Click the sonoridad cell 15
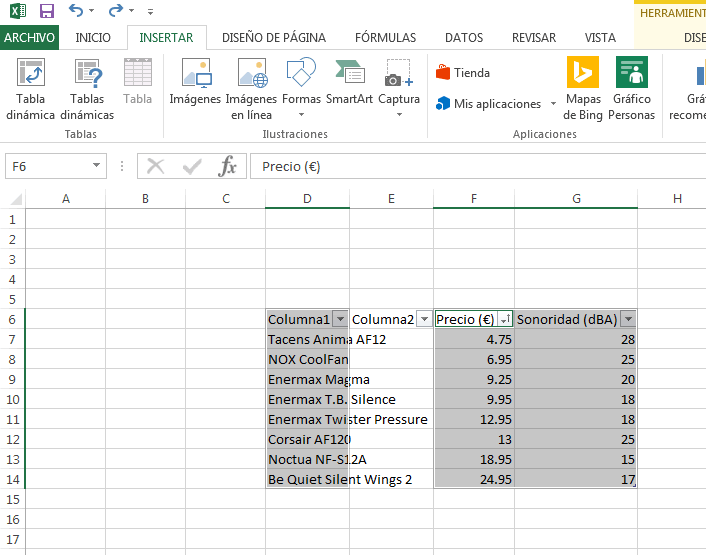Image resolution: width=706 pixels, height=555 pixels. click(576, 459)
